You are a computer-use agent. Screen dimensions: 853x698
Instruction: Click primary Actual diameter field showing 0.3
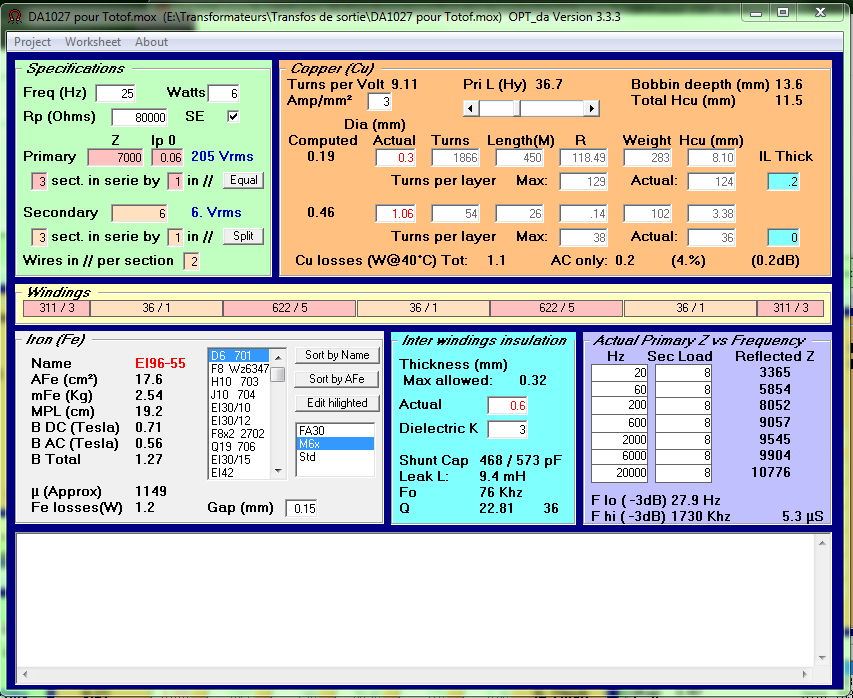(x=395, y=158)
